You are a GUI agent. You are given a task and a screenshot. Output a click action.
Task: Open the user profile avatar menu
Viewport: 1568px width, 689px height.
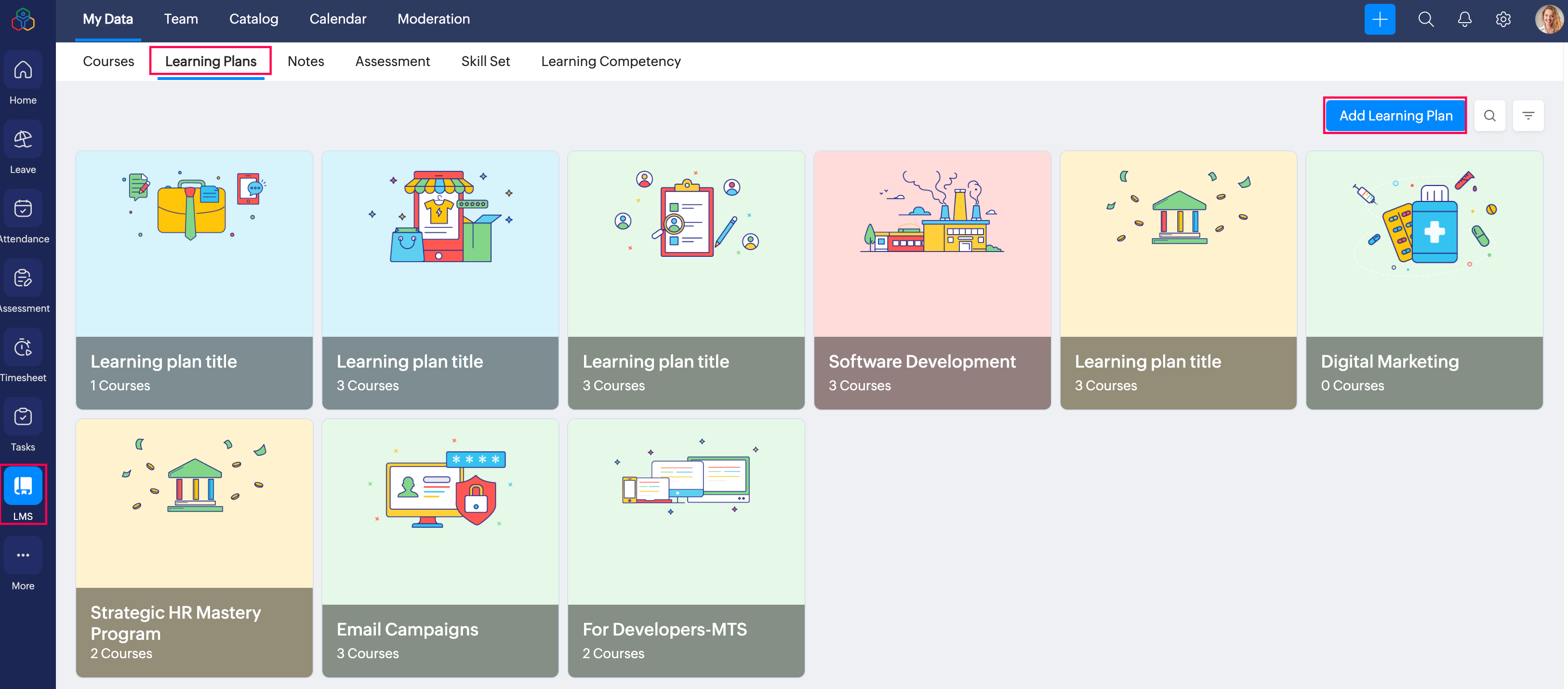(1548, 19)
